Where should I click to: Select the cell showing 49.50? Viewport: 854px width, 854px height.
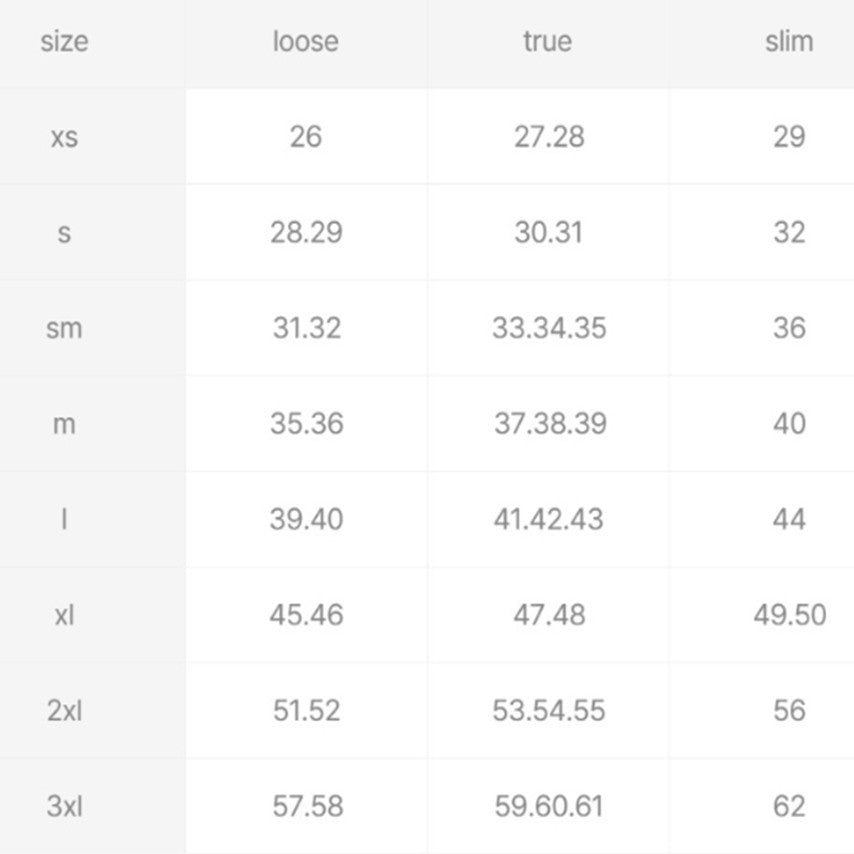click(x=790, y=615)
